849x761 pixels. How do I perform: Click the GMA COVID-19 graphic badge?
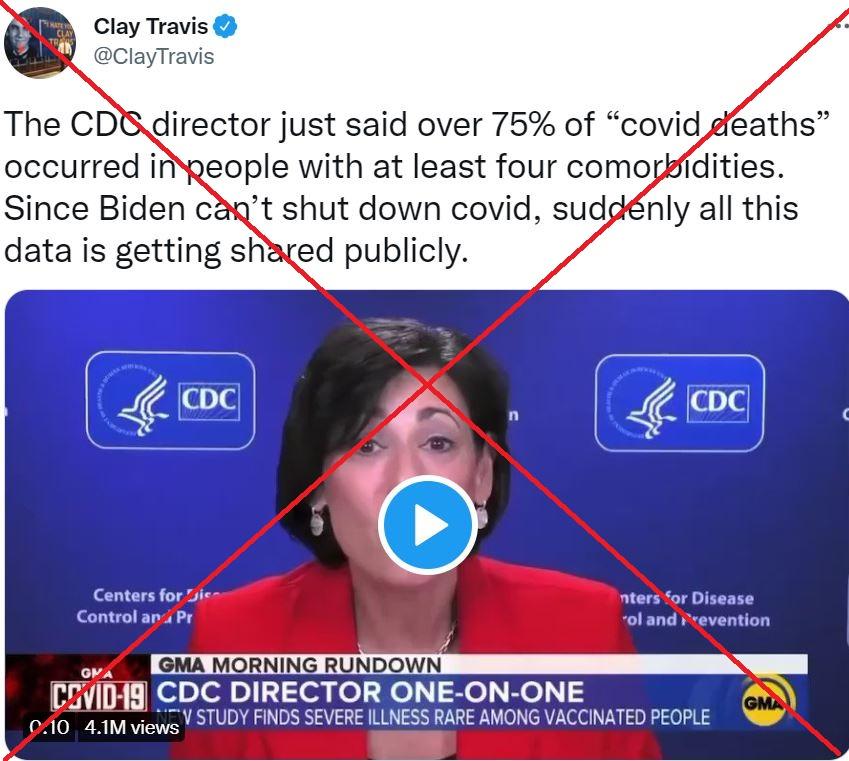98,691
